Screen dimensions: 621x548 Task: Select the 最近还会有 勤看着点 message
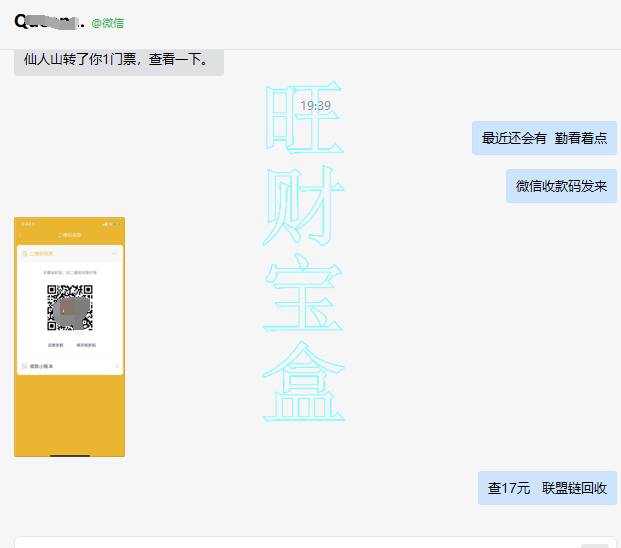click(544, 138)
